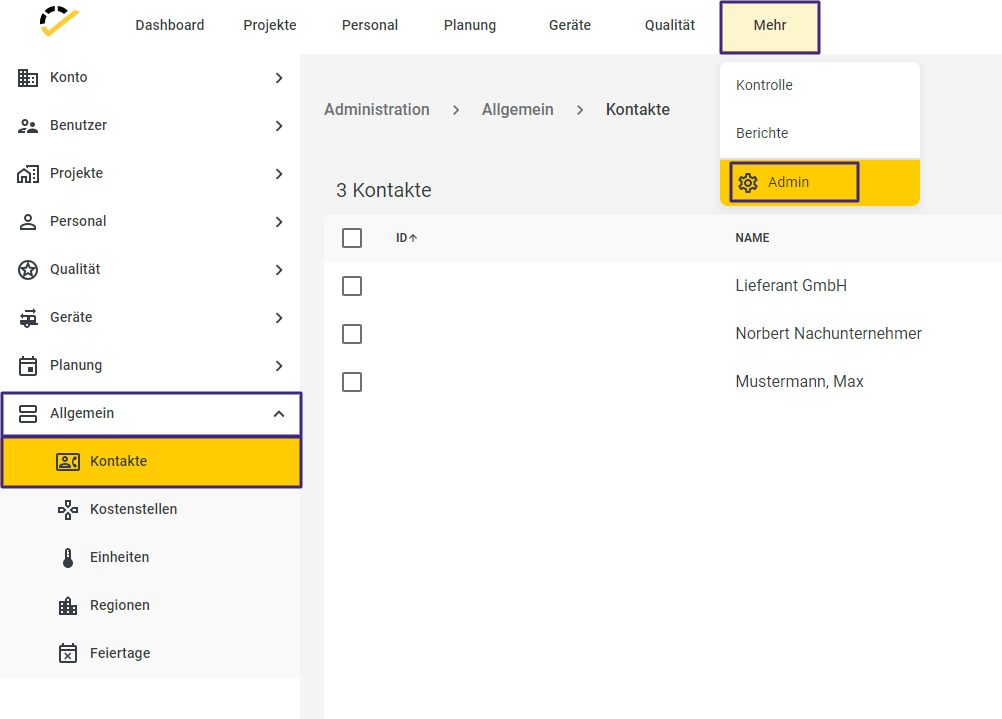Check the Mustermann, Max row checkbox
The width and height of the screenshot is (1002, 719).
pyautogui.click(x=351, y=382)
